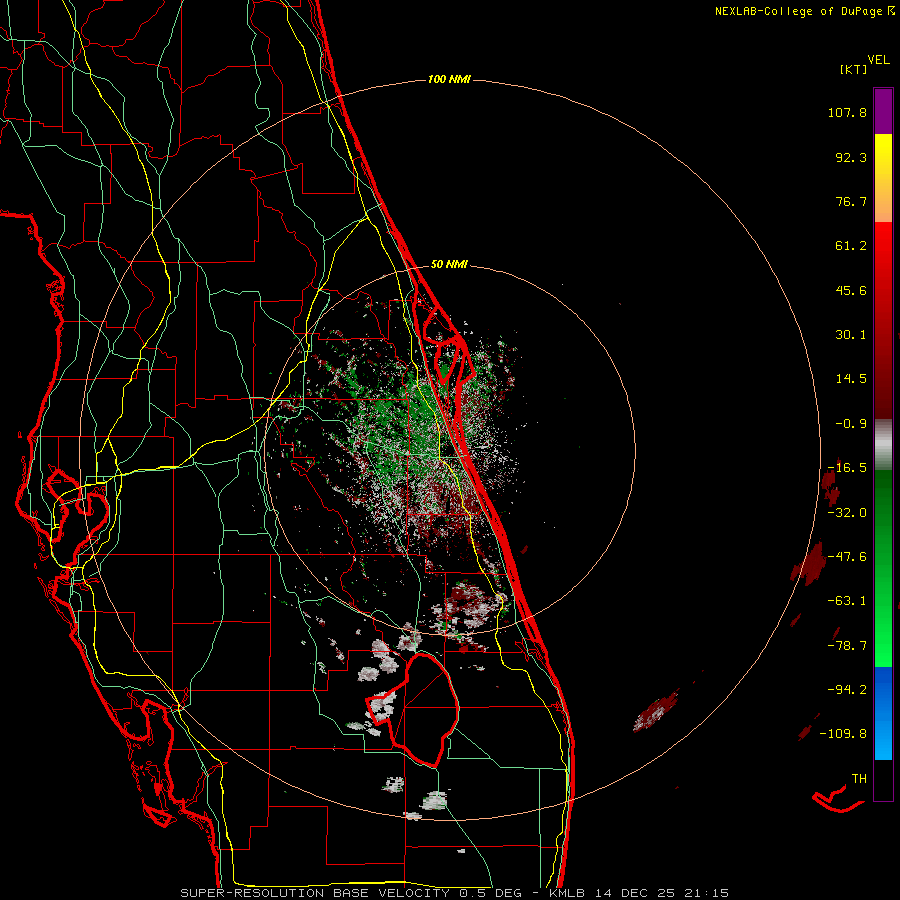Click the VEL legend heading
The height and width of the screenshot is (900, 900).
pos(878,60)
